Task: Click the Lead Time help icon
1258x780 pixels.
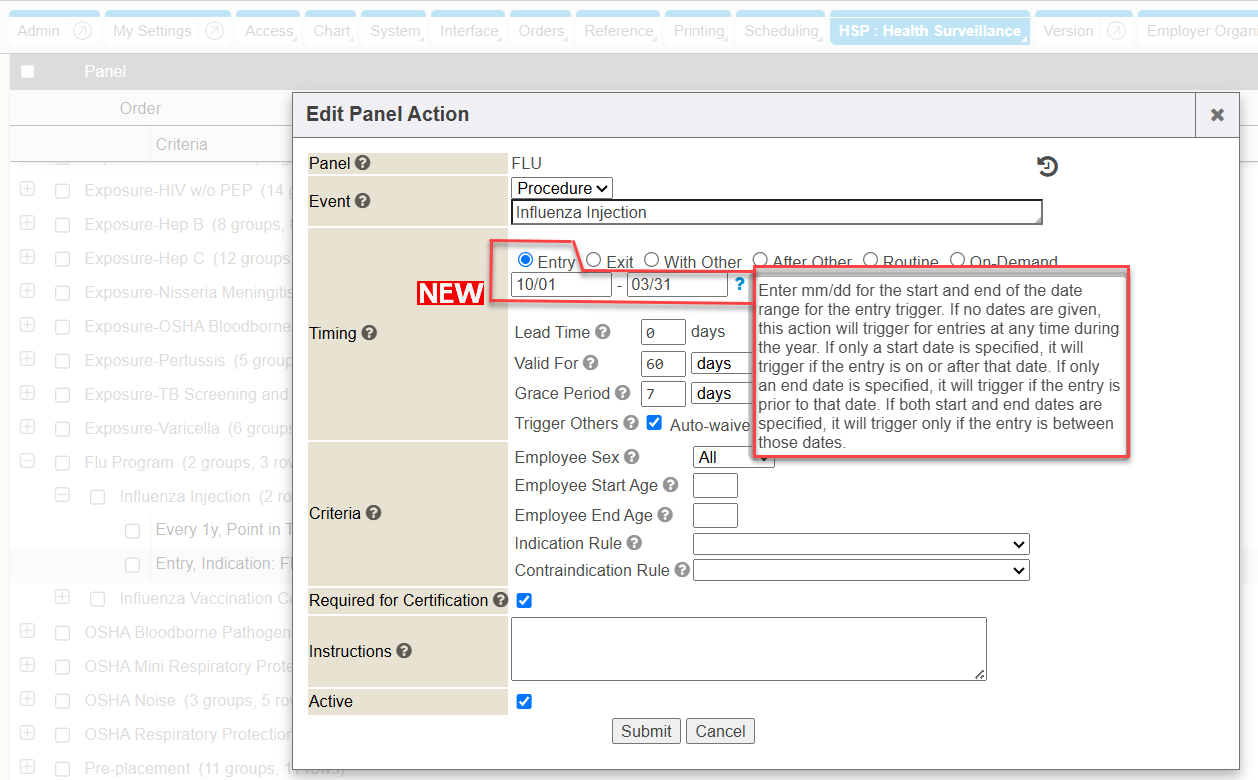Action: [602, 332]
